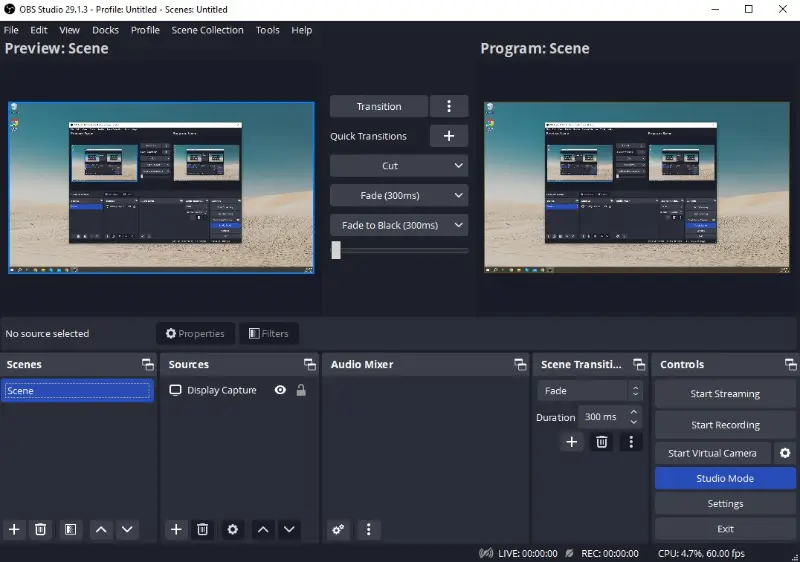This screenshot has width=800, height=562.
Task: Add a new source with plus icon
Action: point(176,529)
